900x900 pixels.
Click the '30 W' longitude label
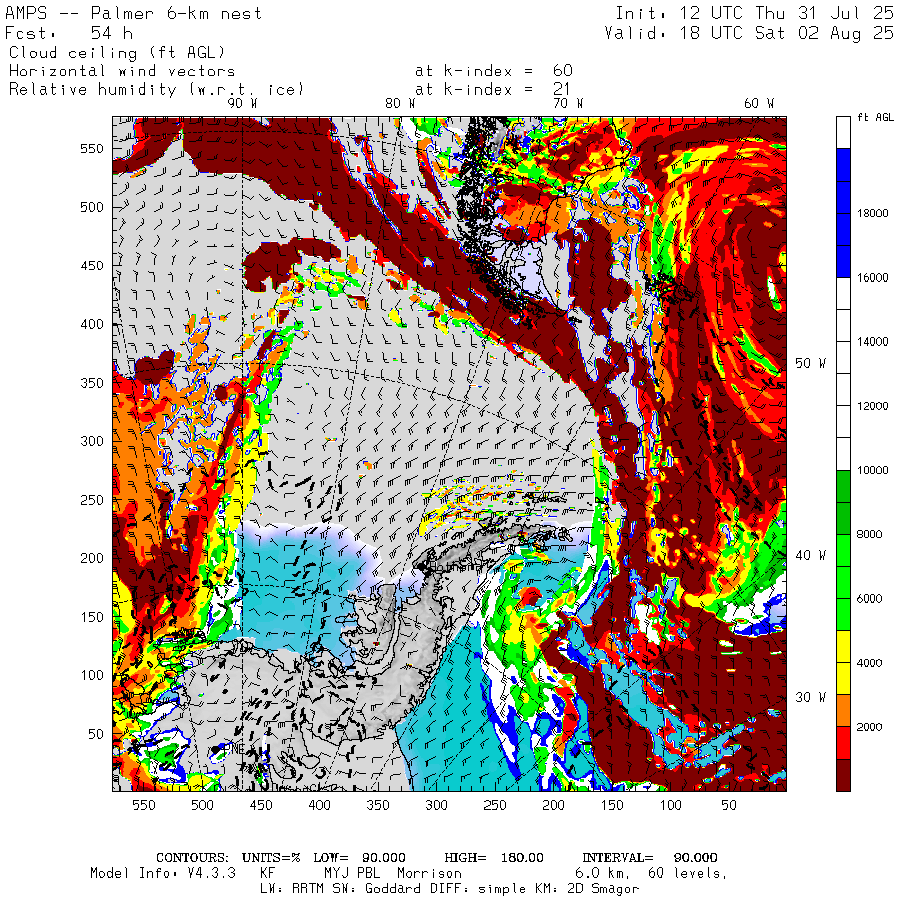coord(810,697)
